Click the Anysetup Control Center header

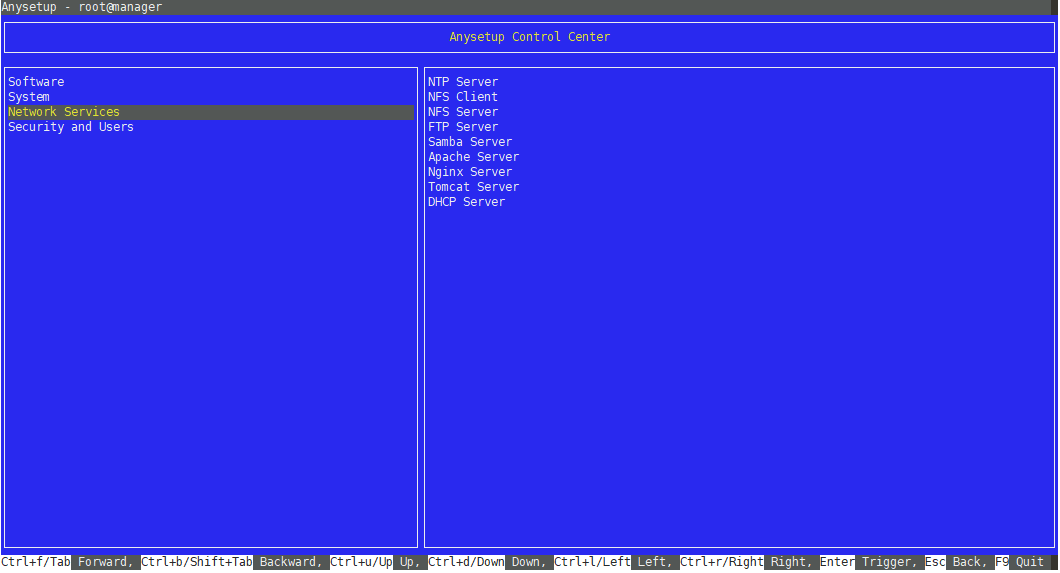(x=530, y=37)
